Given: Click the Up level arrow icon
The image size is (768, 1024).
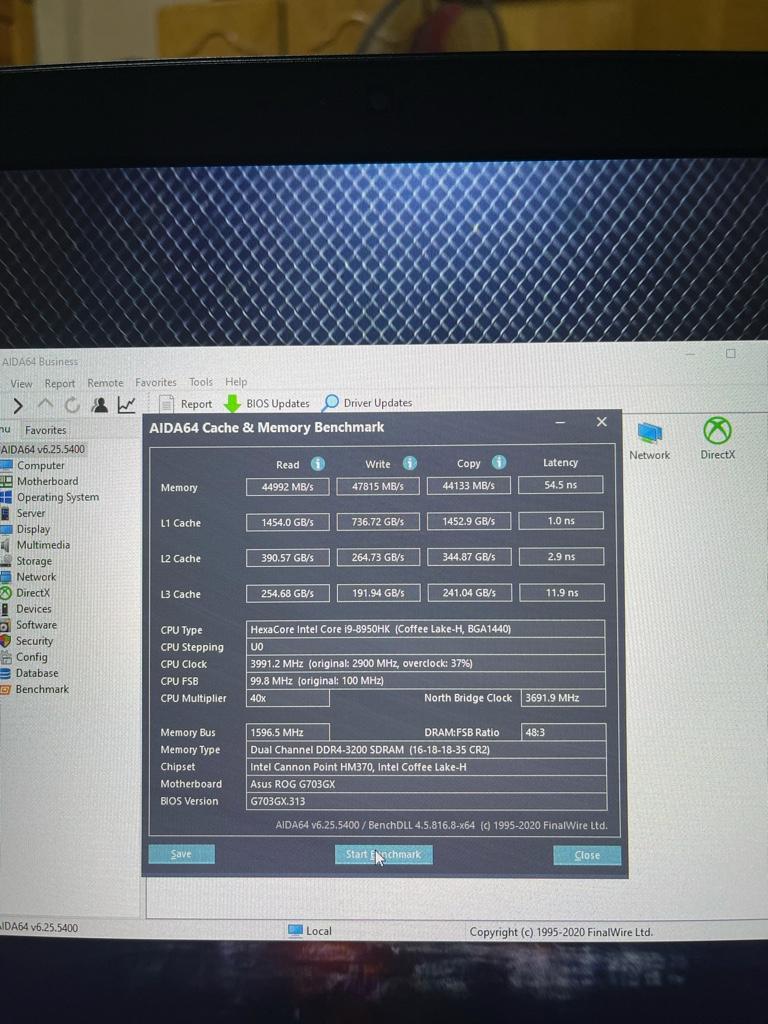Looking at the screenshot, I should tap(45, 405).
